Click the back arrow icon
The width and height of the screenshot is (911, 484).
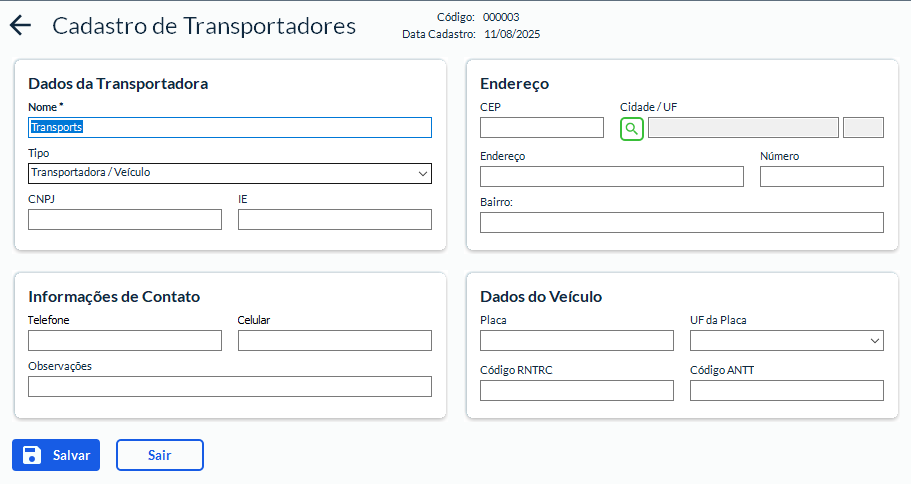pos(20,26)
